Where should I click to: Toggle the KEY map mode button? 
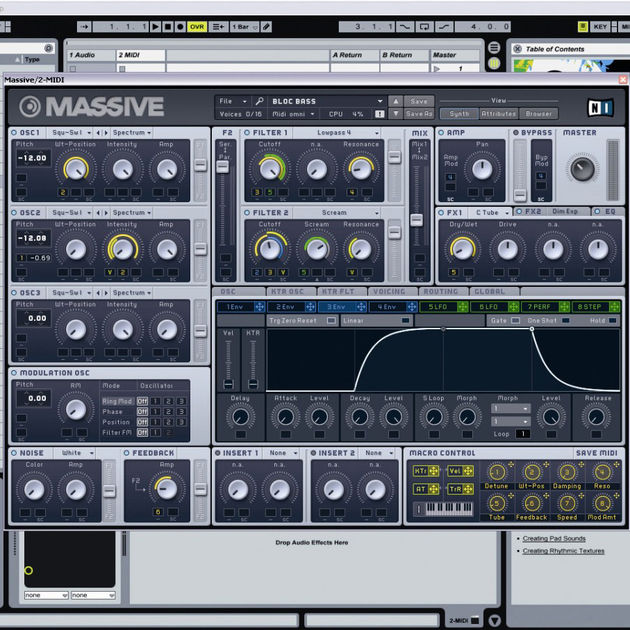pyautogui.click(x=600, y=27)
